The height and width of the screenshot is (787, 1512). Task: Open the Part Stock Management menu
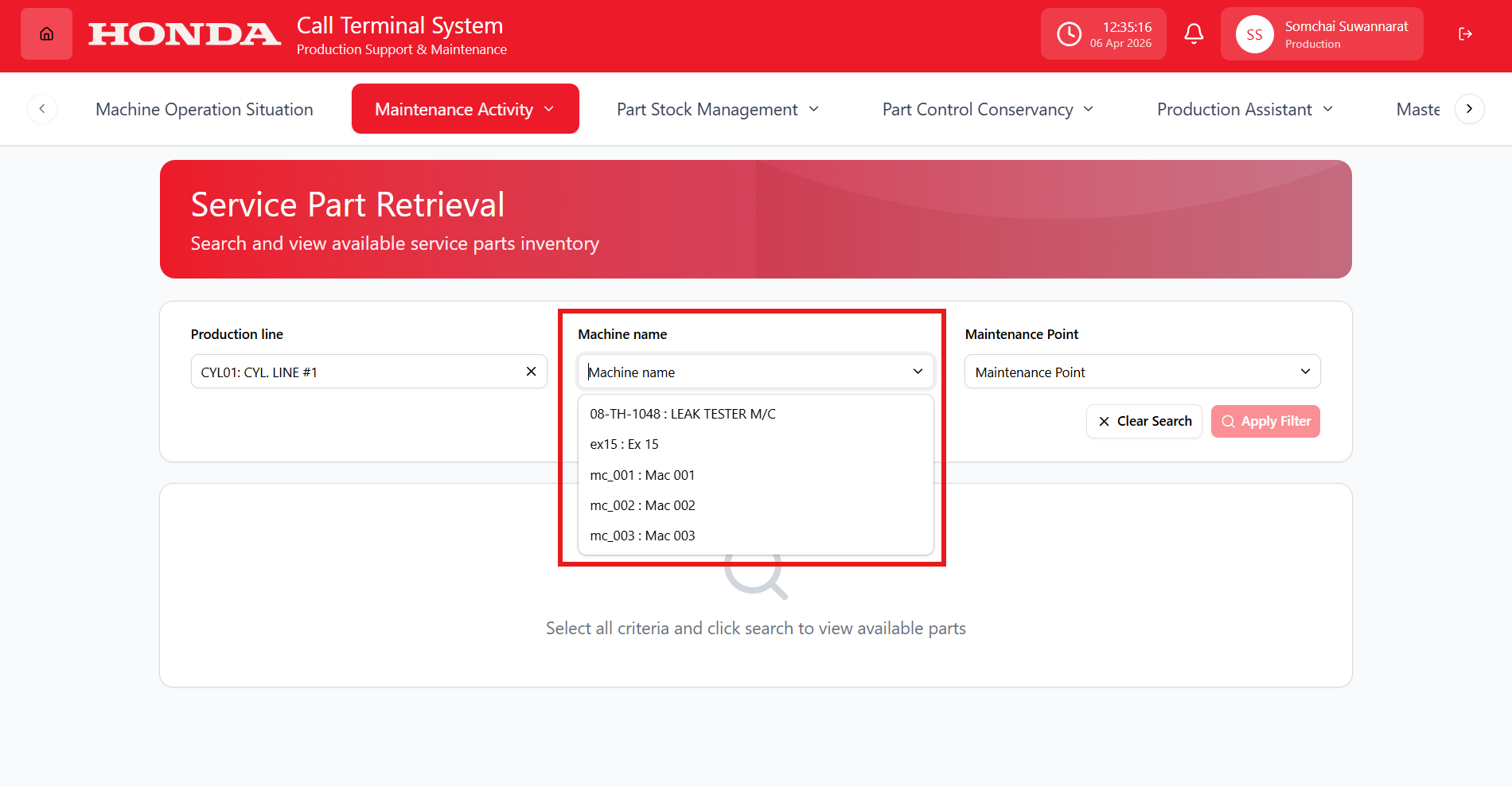click(717, 109)
